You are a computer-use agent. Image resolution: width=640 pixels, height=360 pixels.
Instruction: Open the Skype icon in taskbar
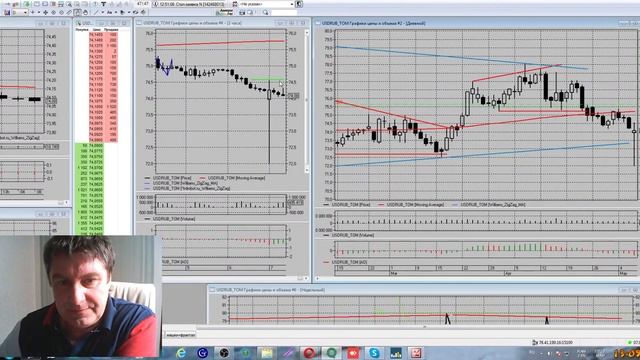(x=374, y=353)
